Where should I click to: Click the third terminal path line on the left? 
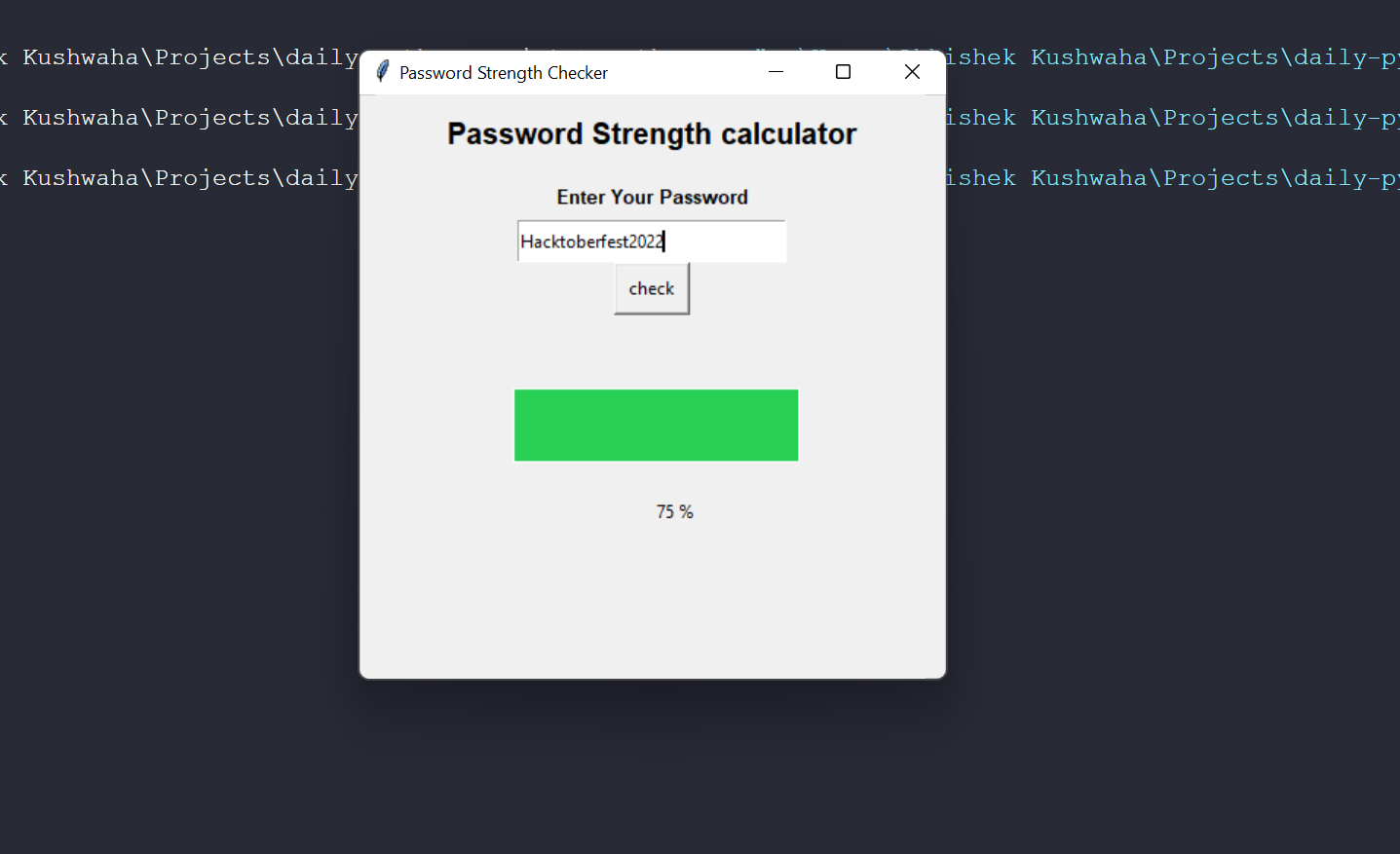179,178
